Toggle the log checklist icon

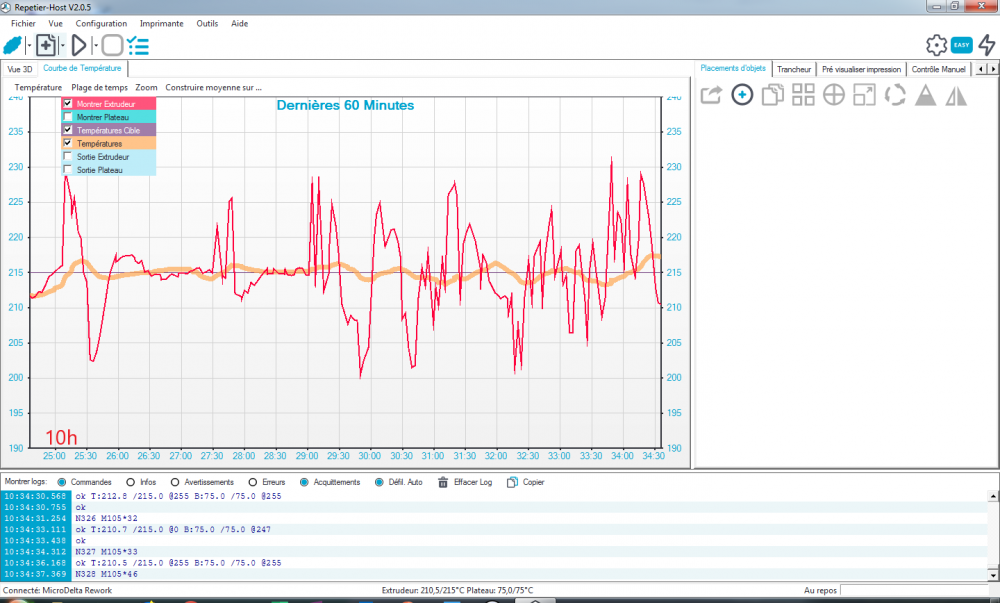pos(138,45)
